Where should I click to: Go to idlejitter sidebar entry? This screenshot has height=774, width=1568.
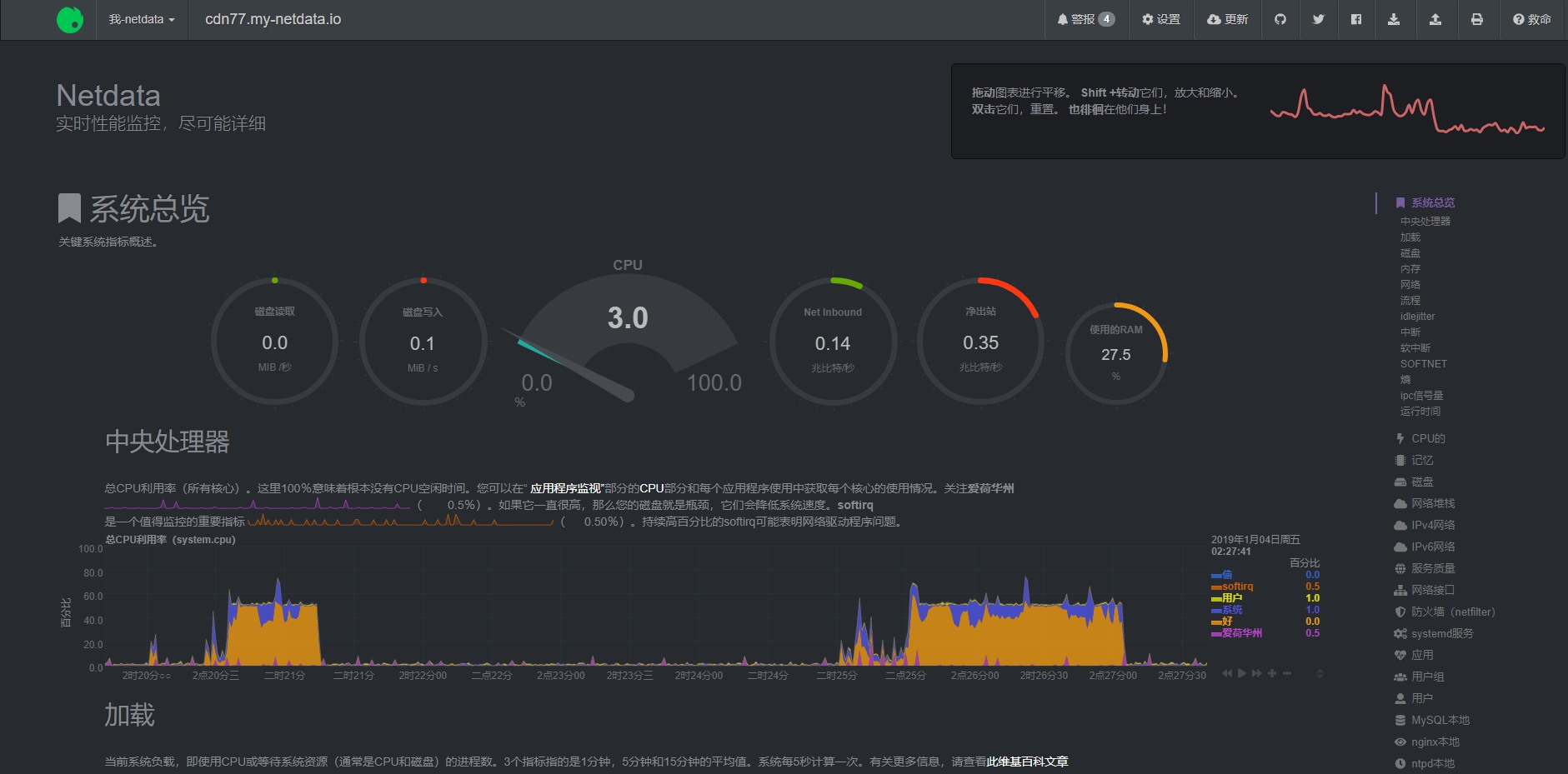point(1418,317)
